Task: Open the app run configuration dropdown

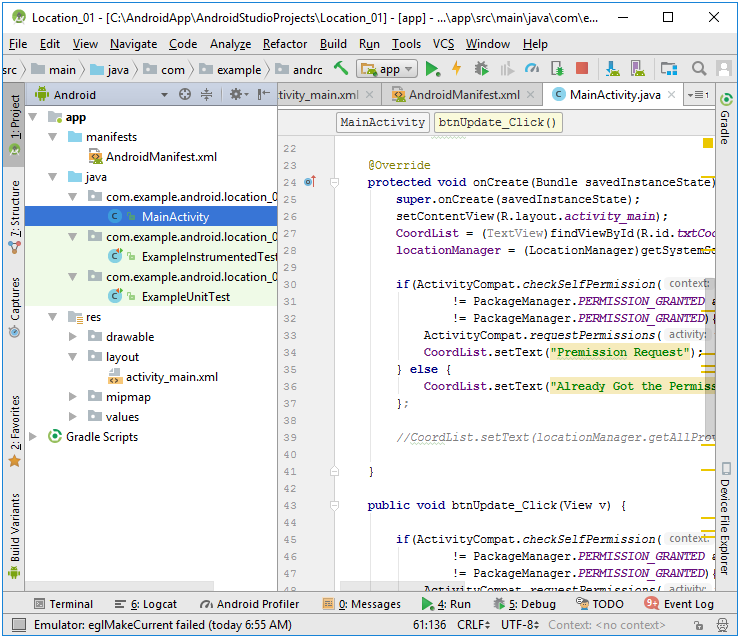Action: point(387,69)
